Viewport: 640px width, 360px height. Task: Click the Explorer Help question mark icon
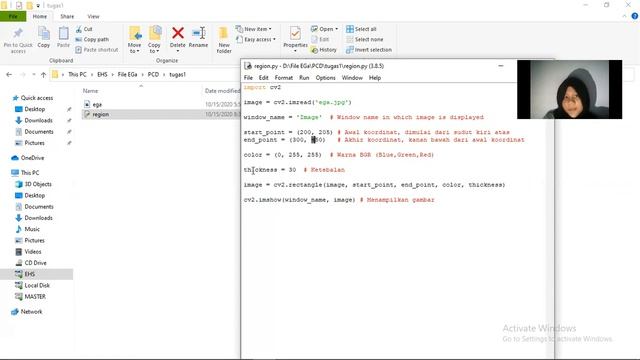[635, 16]
